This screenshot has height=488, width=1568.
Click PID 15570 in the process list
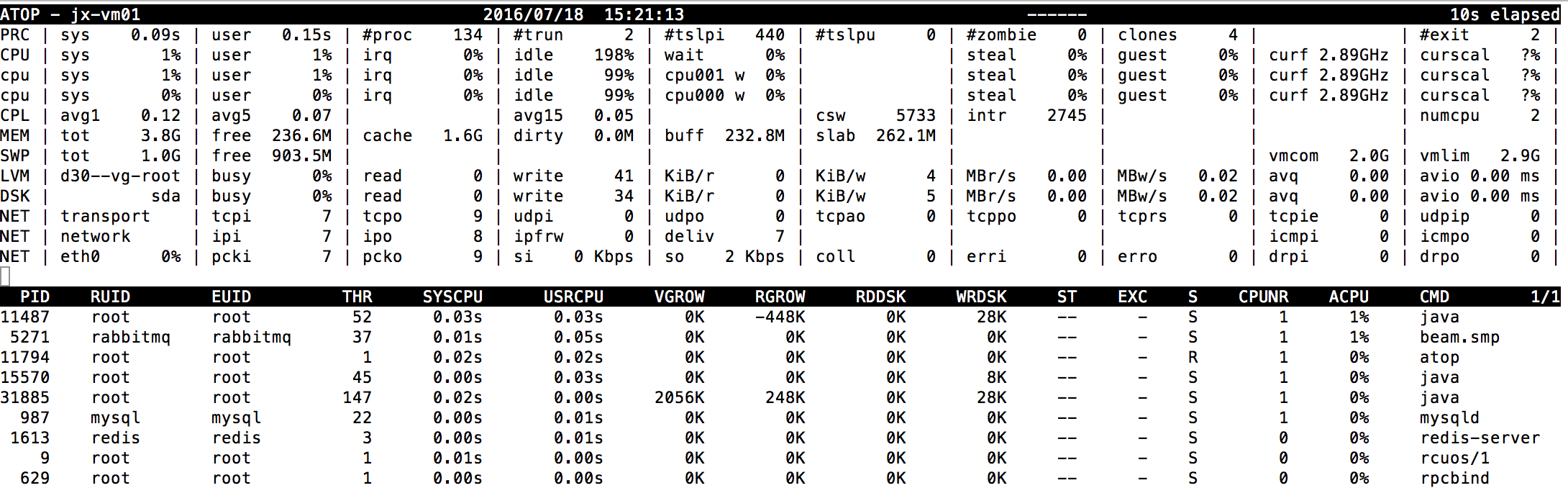click(x=24, y=377)
